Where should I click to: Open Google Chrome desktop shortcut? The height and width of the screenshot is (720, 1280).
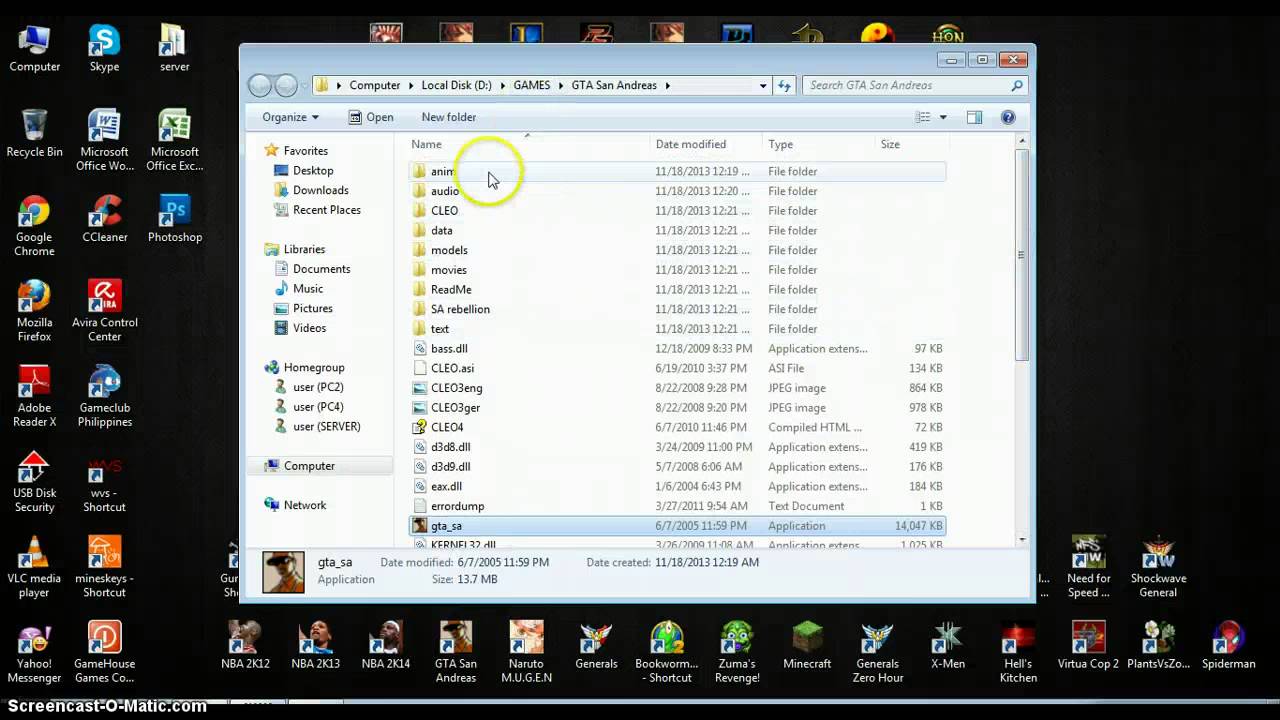[34, 225]
